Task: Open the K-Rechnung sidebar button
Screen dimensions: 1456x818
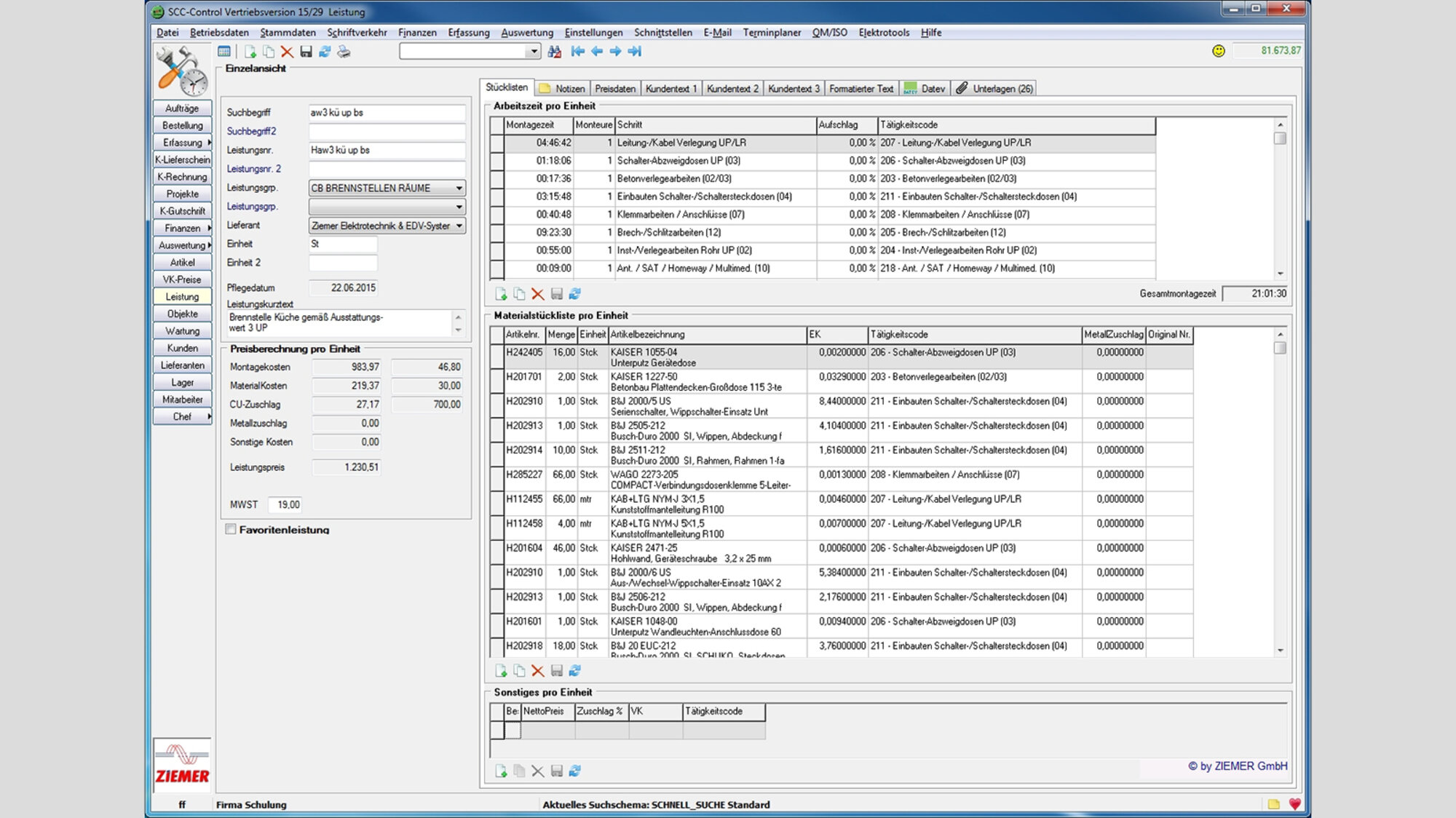Action: click(182, 176)
